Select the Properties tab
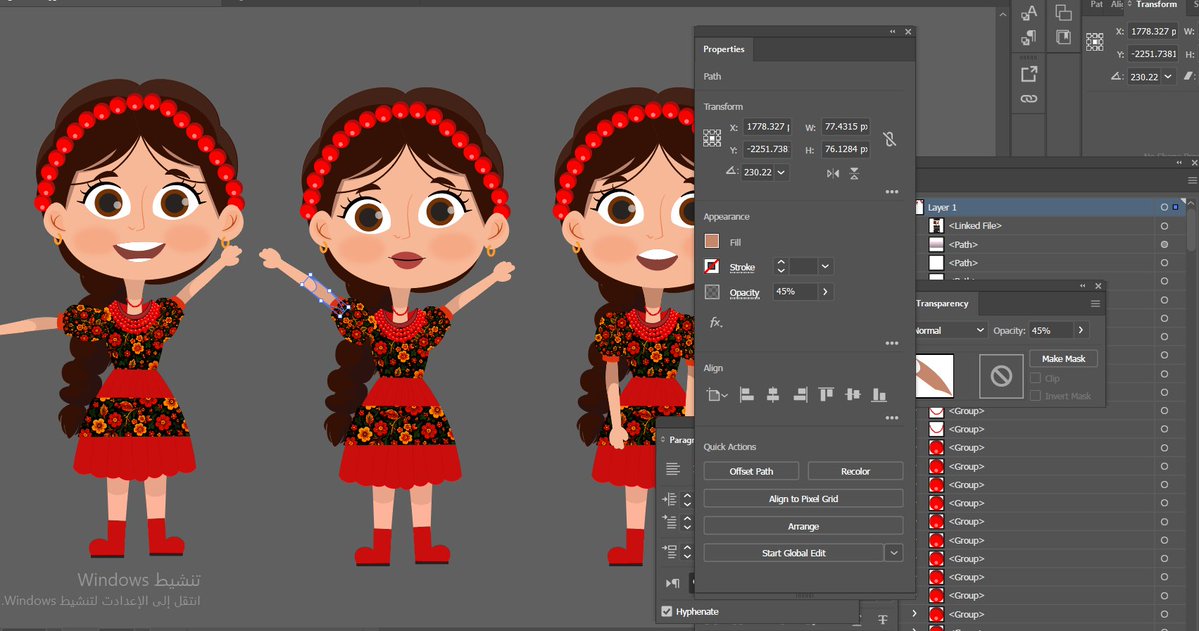The height and width of the screenshot is (631, 1199). (723, 49)
